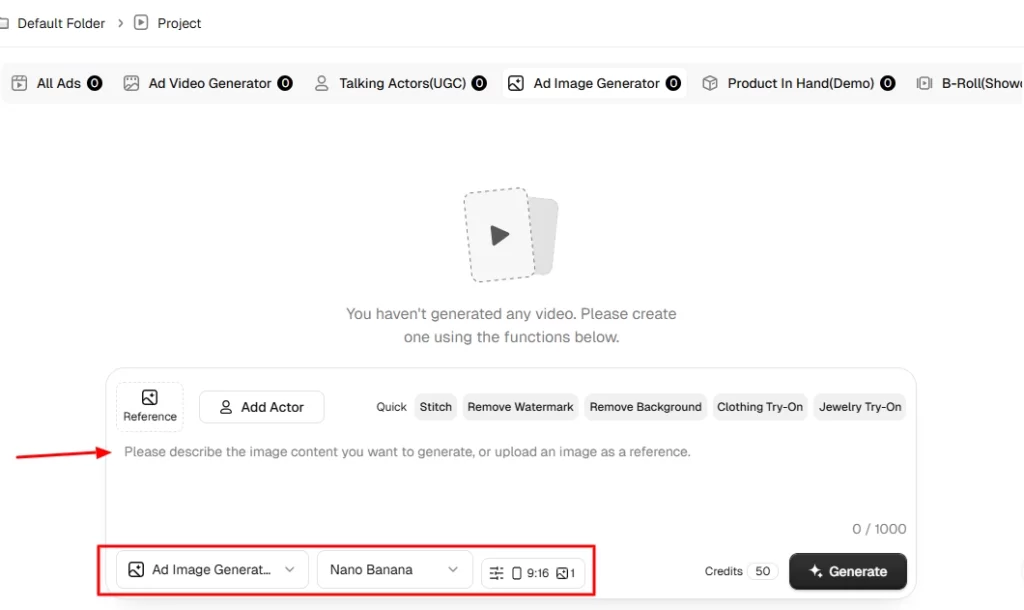
Task: Select the Talking Actors(UGC) tab
Action: (401, 83)
